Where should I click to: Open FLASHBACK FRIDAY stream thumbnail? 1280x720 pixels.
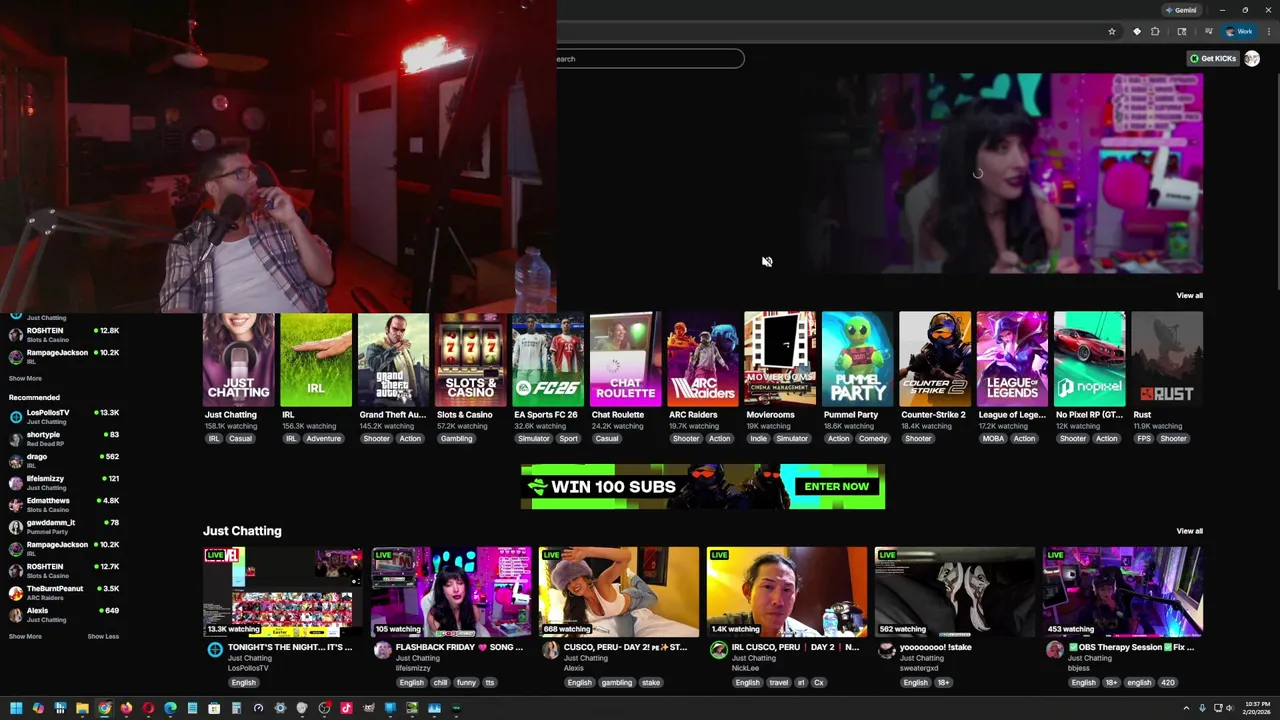[x=451, y=592]
